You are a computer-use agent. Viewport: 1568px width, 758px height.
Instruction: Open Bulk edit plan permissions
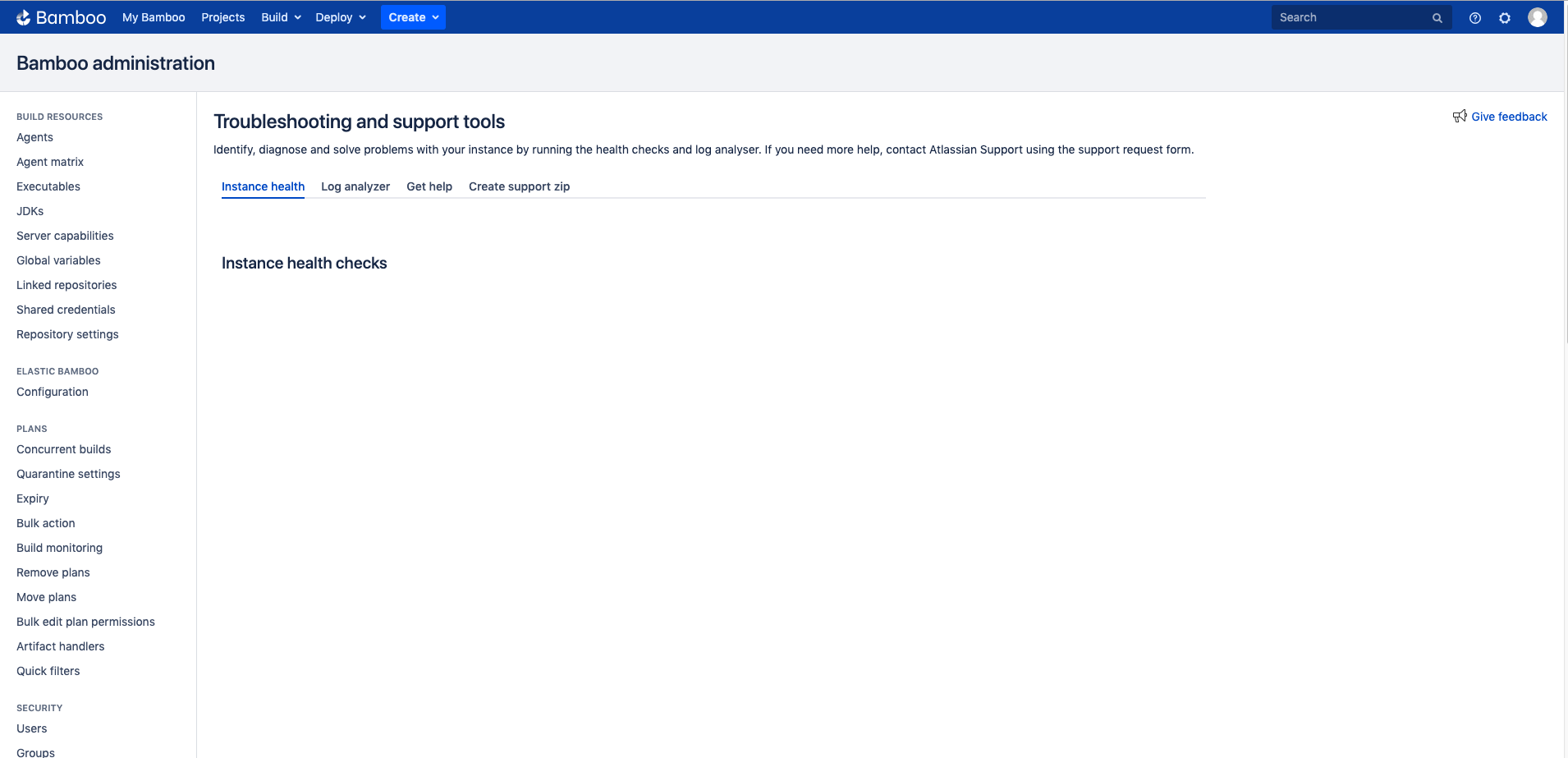(x=85, y=622)
